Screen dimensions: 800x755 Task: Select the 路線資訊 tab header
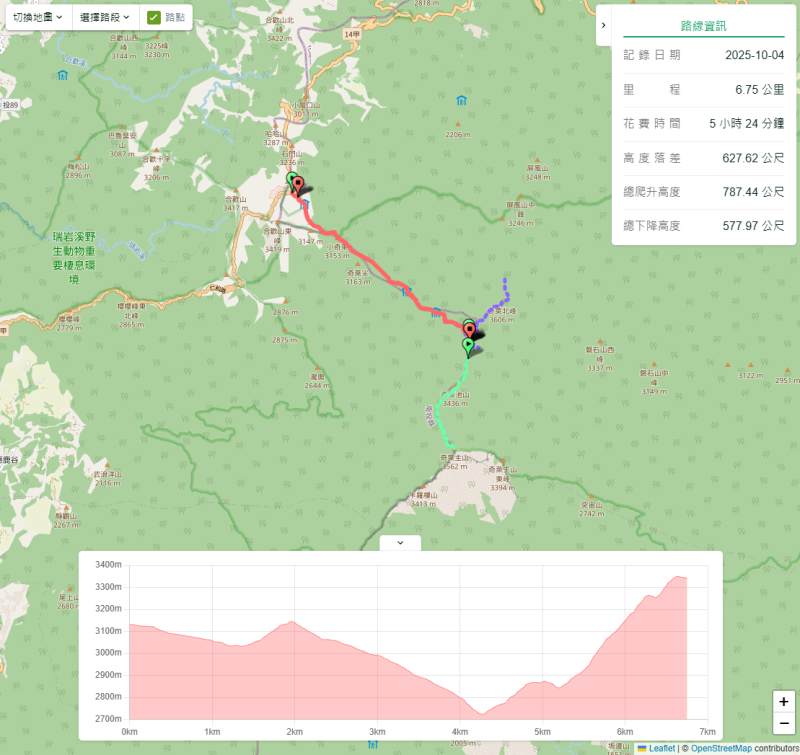[x=703, y=27]
